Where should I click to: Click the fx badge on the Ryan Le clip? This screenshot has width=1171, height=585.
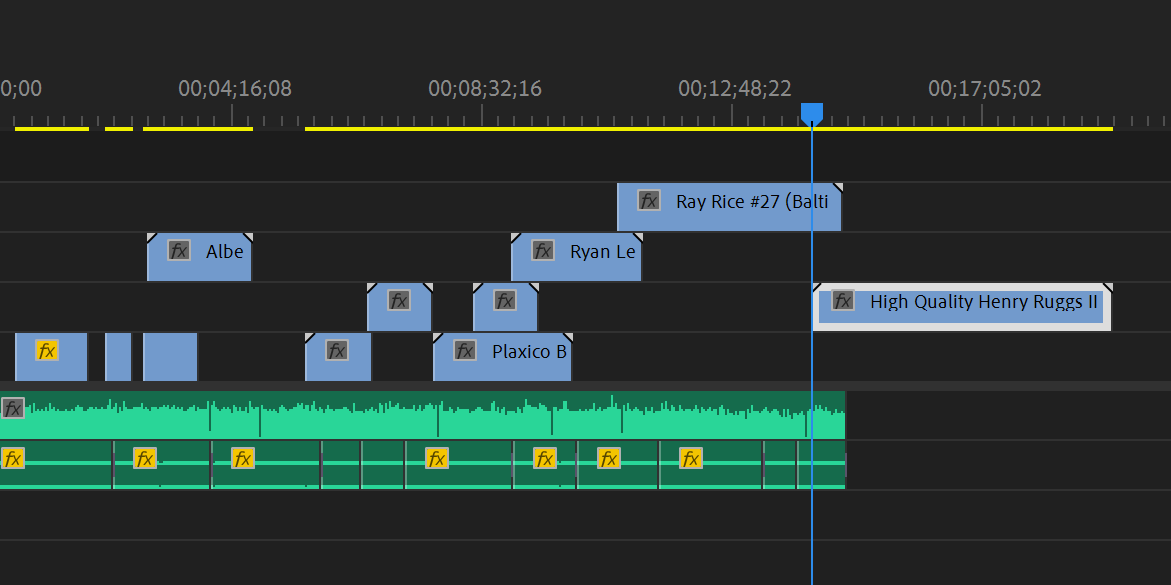tap(543, 250)
